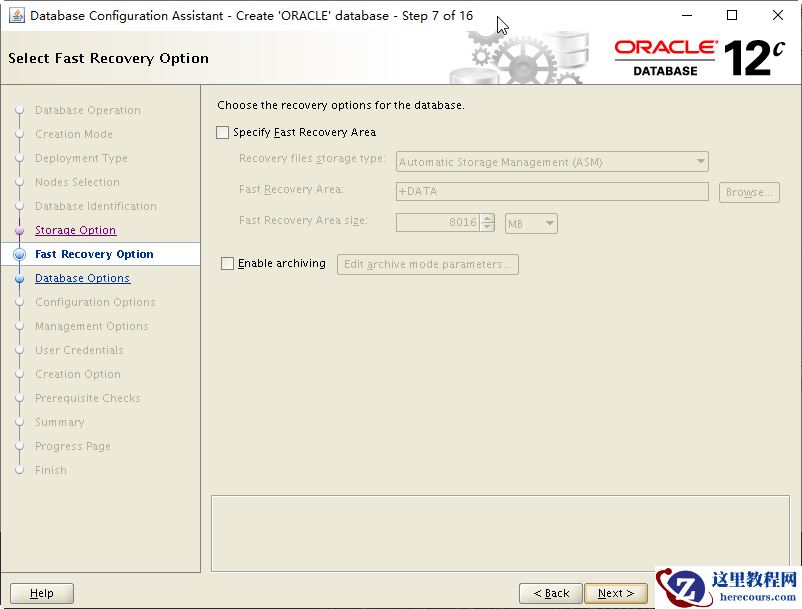Go back with the Back button
The height and width of the screenshot is (609, 802).
(x=551, y=593)
